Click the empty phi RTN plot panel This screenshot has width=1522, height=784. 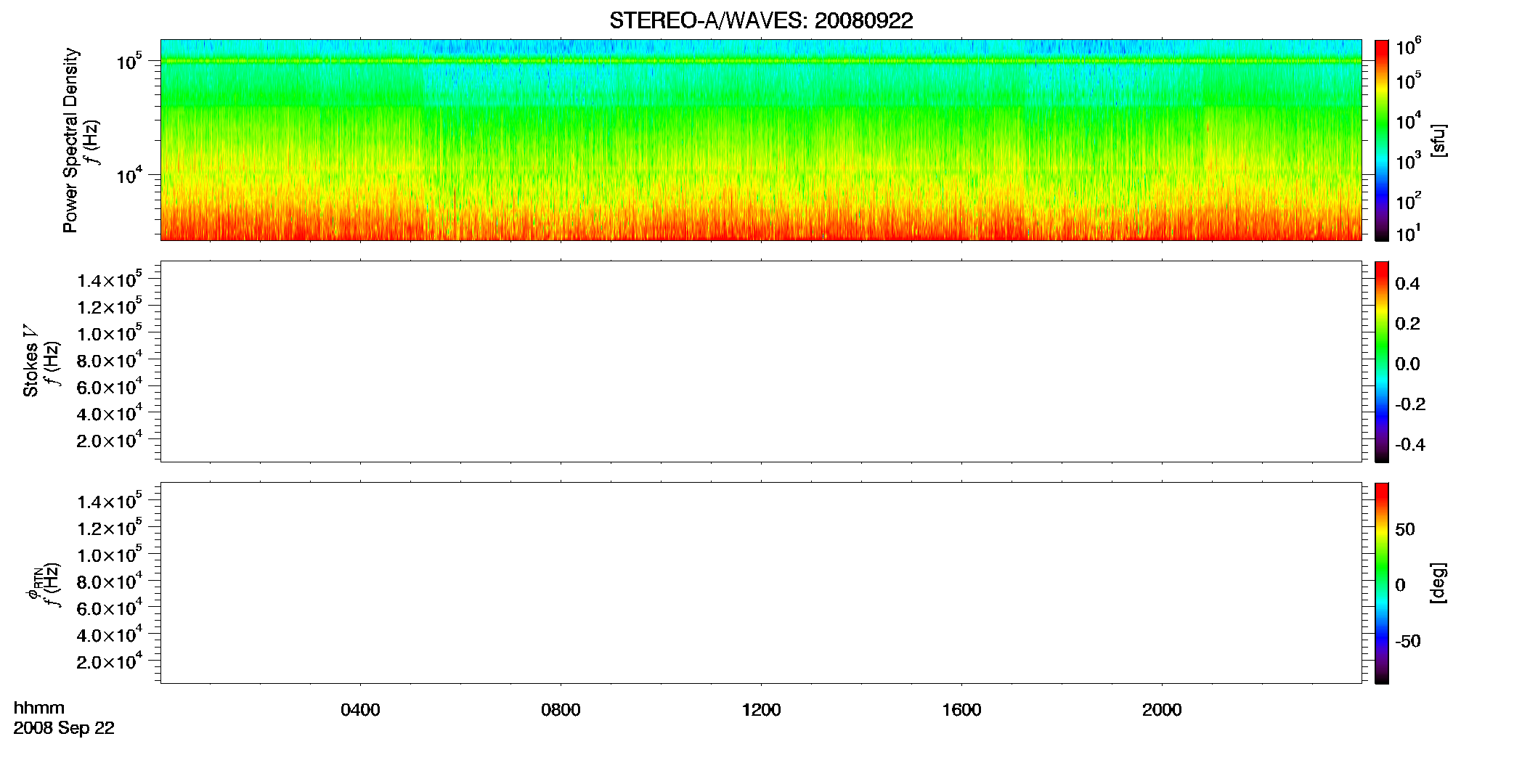coord(761,583)
